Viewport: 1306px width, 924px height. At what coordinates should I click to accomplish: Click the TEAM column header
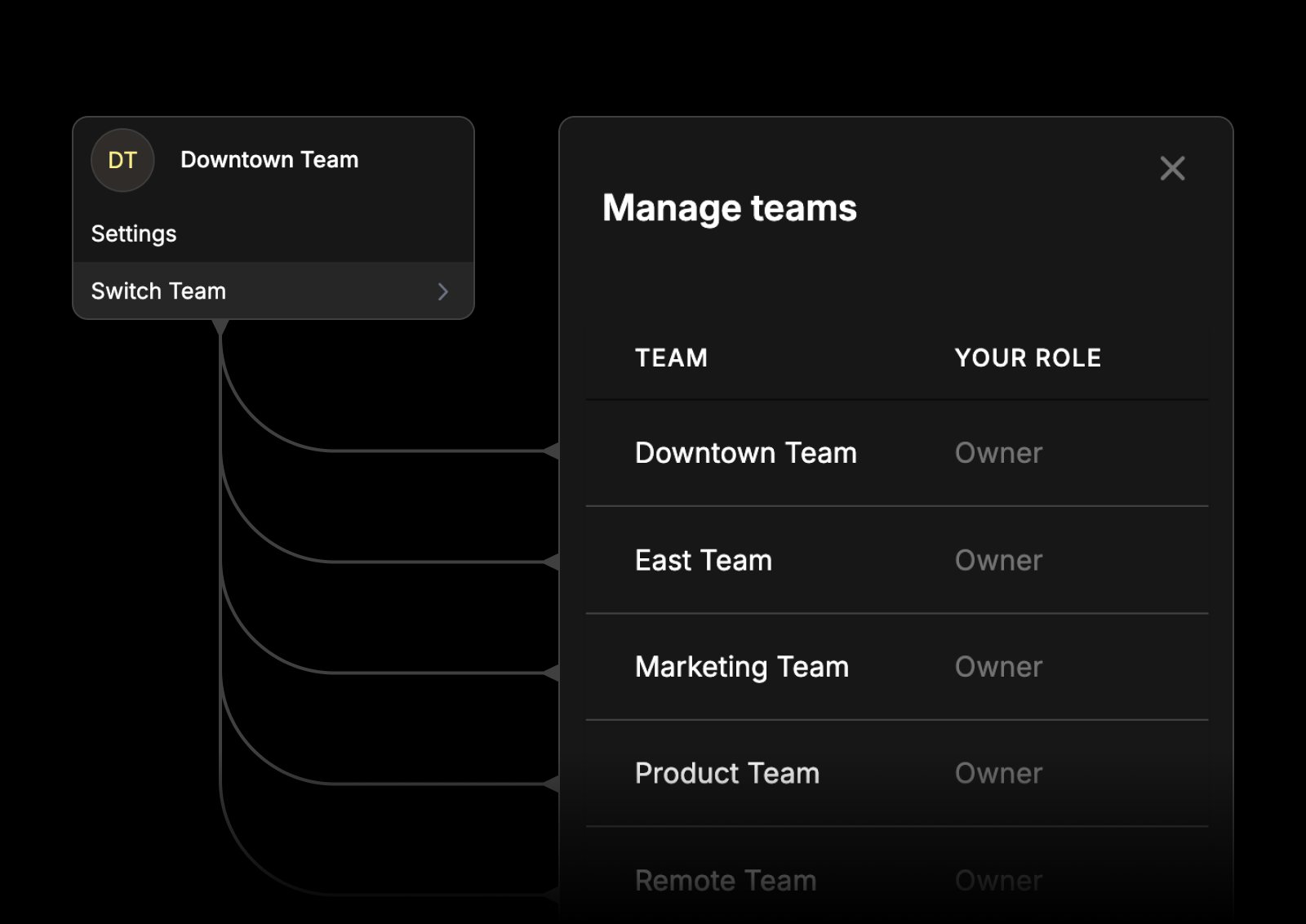coord(671,358)
